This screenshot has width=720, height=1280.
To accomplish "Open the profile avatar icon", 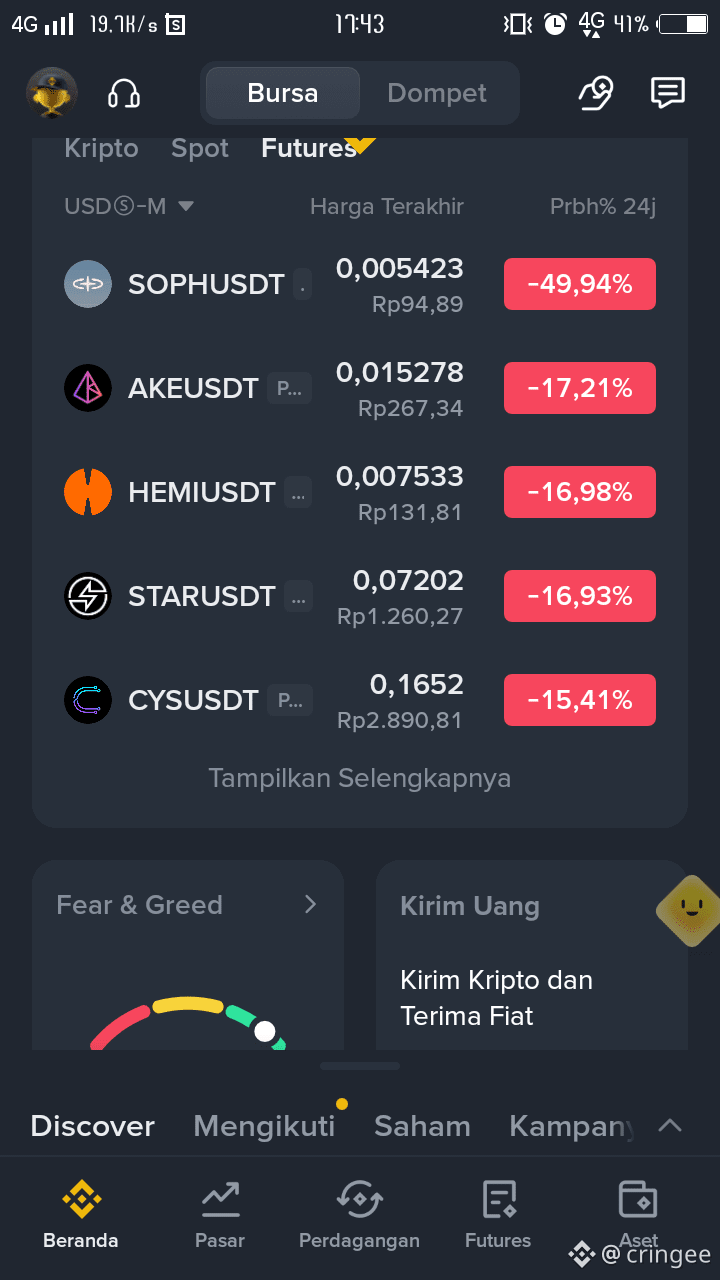I will [51, 93].
